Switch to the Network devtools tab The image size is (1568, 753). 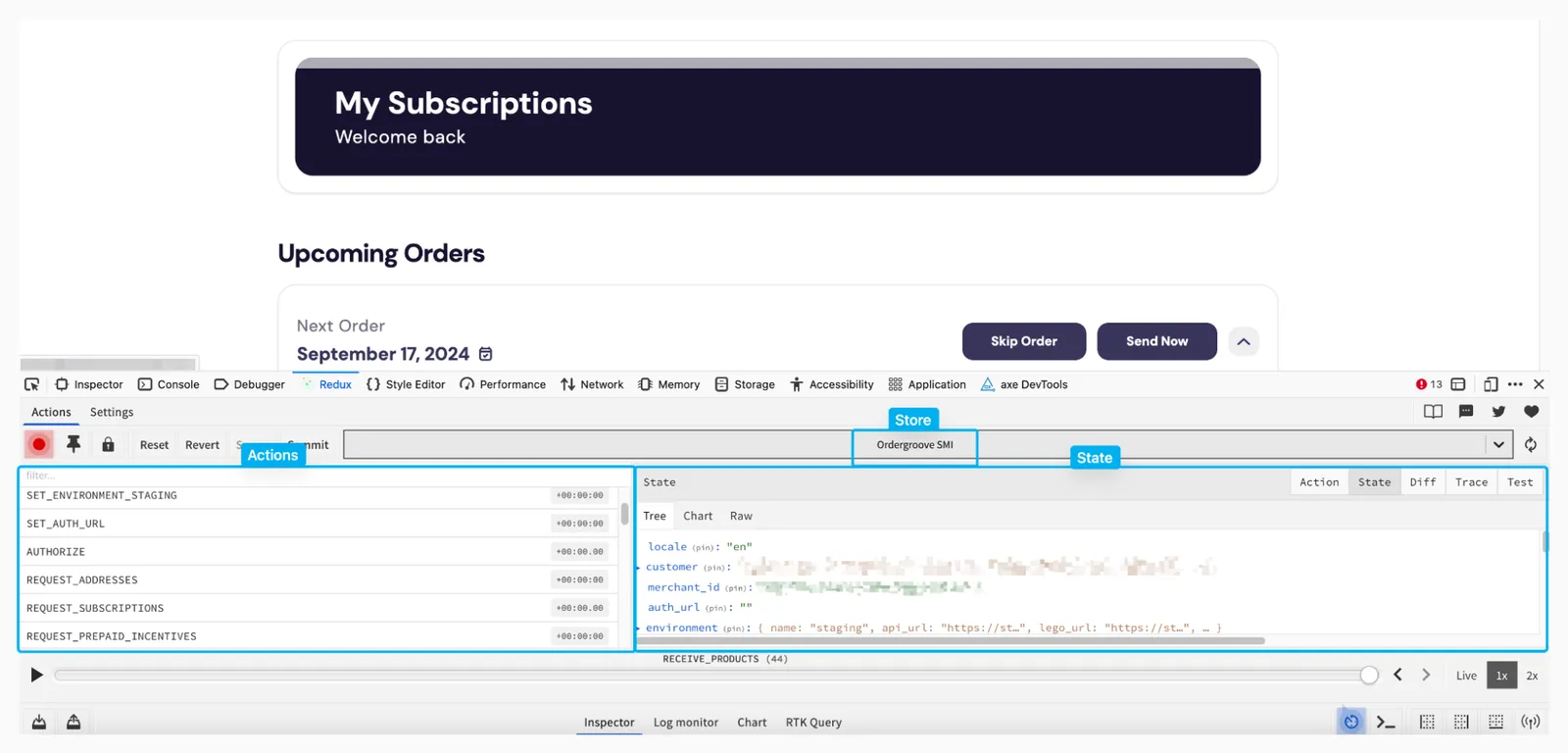coord(592,384)
